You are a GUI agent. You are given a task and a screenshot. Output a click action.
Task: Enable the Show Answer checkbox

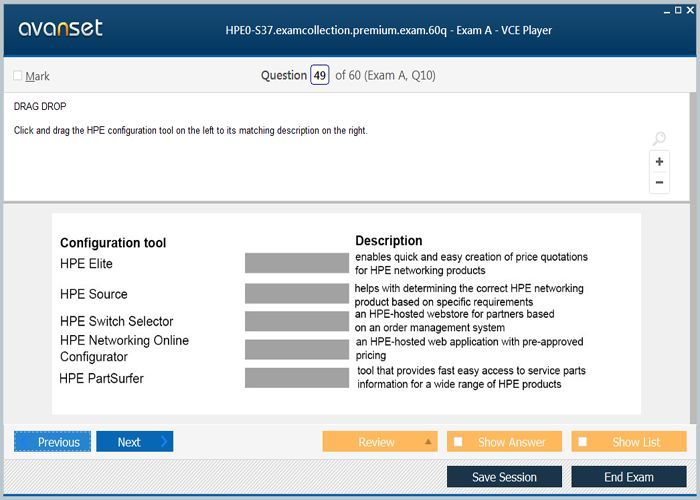click(x=458, y=442)
